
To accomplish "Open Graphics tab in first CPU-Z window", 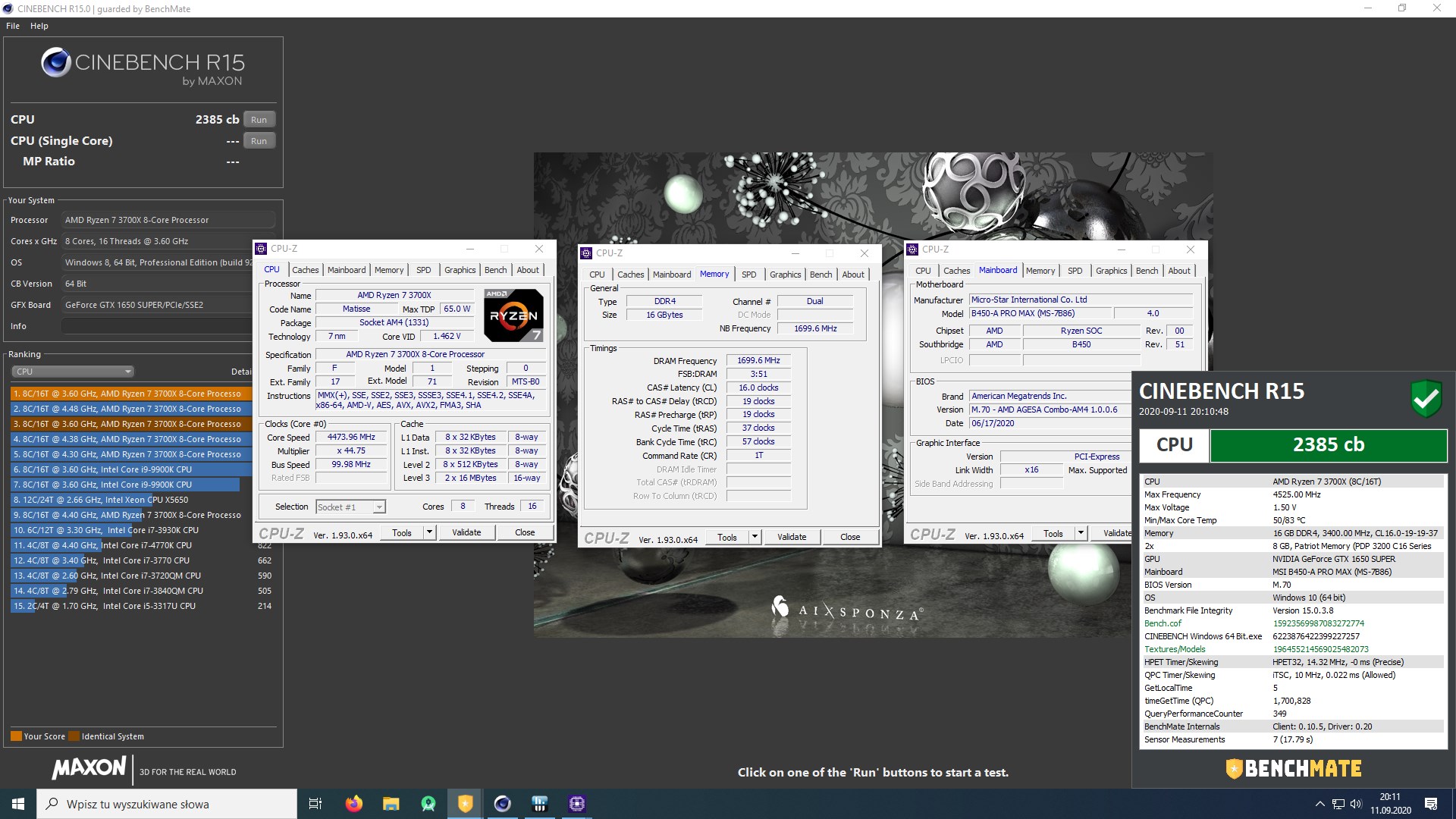I will tap(460, 270).
